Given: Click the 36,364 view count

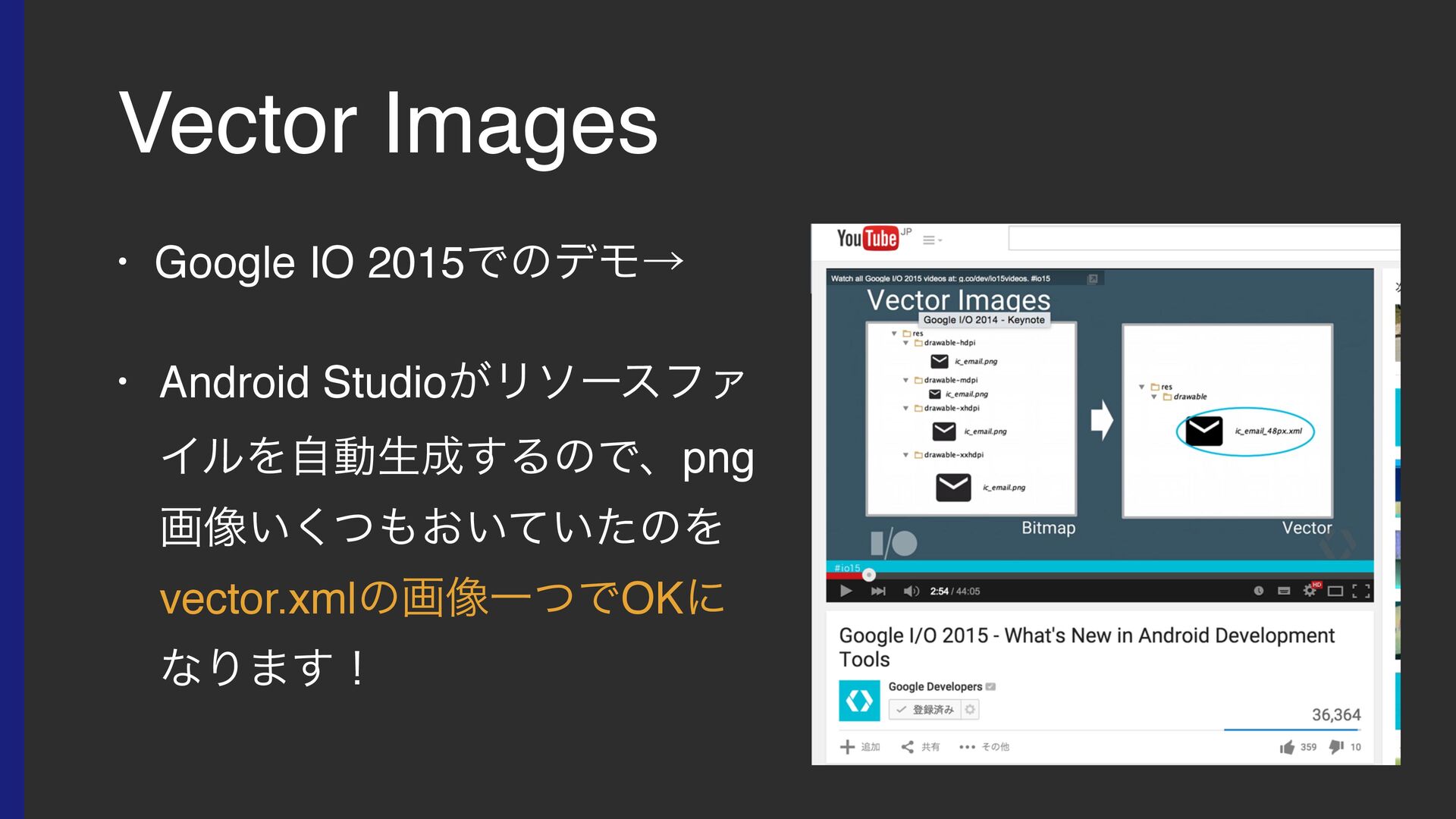Looking at the screenshot, I should click(1336, 714).
